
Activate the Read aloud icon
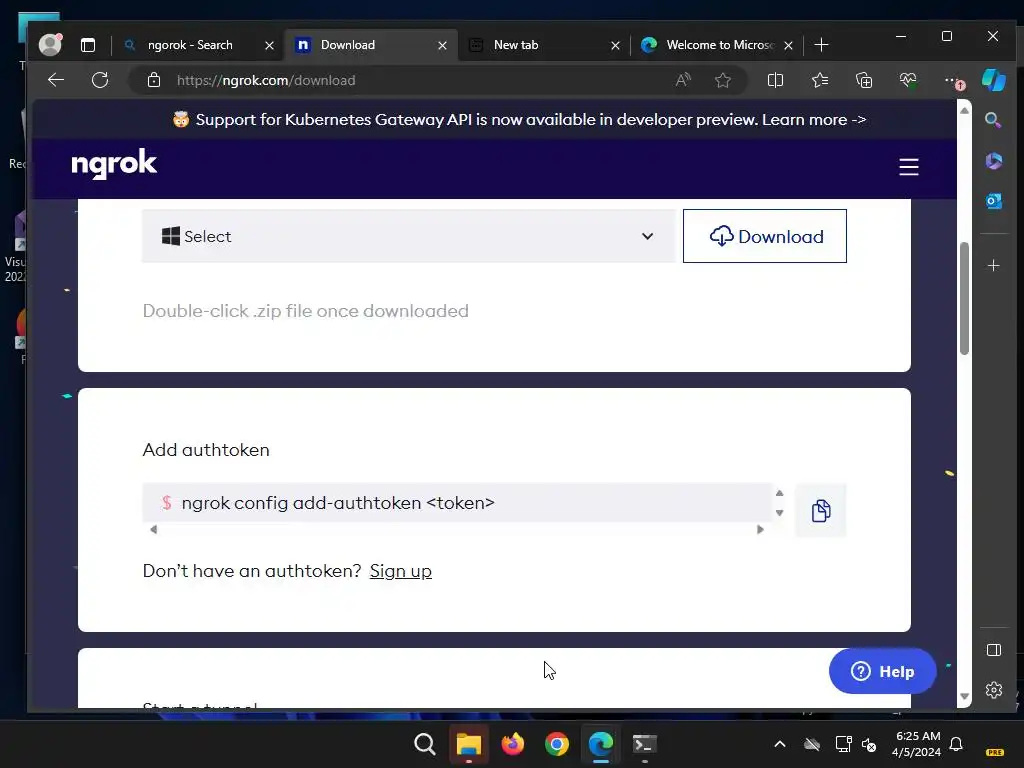[682, 80]
